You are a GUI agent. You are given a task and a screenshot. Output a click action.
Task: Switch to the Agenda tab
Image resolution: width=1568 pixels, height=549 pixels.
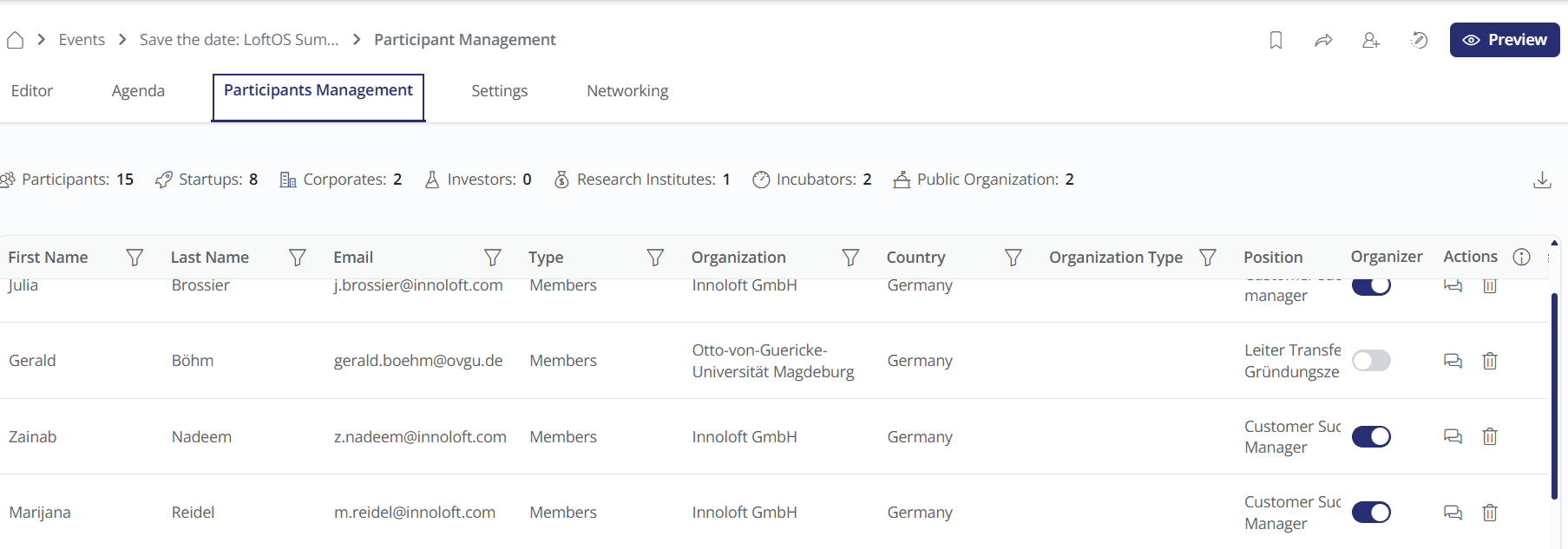click(138, 91)
